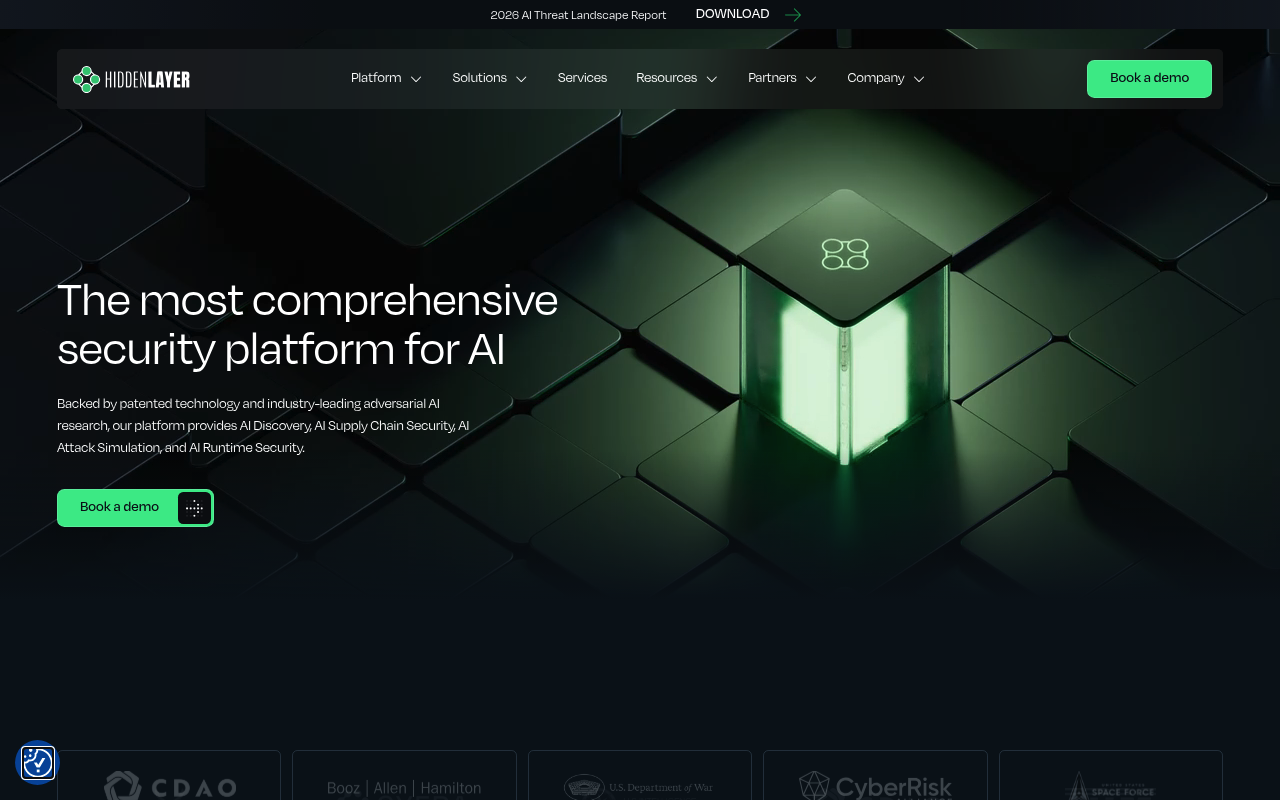The image size is (1280, 800).
Task: Expand the Resources menu chevron
Action: 712,79
